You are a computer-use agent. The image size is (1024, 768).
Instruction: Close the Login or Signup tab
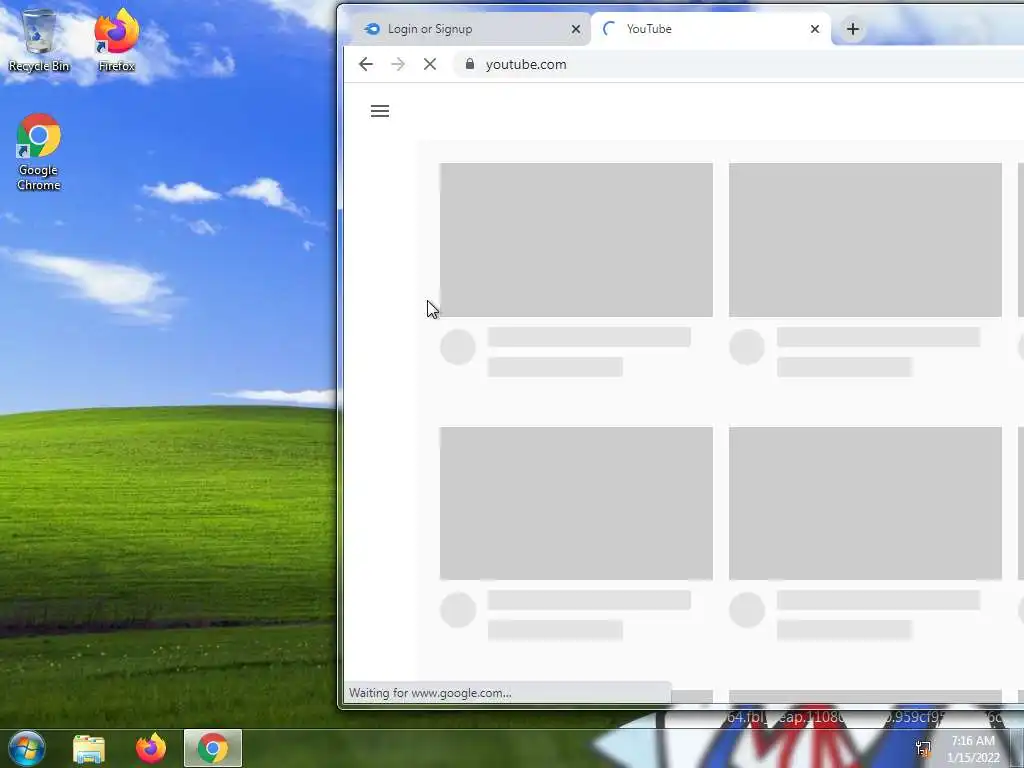pyautogui.click(x=575, y=29)
